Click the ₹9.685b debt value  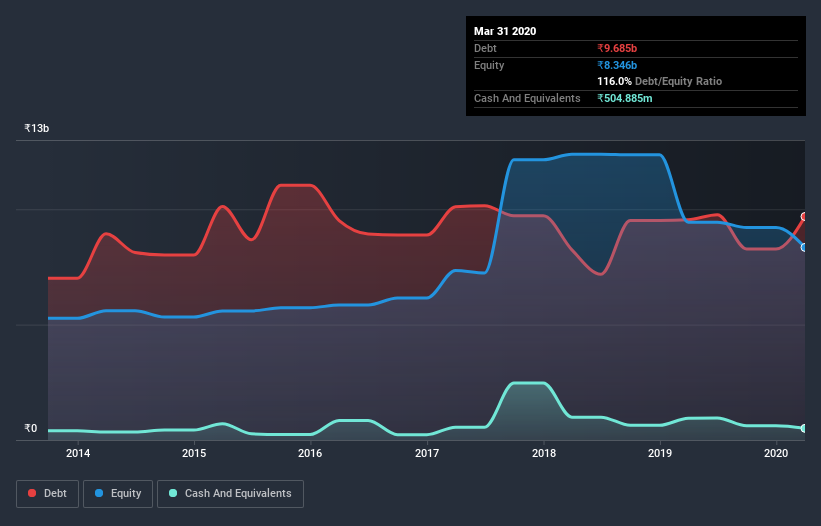point(617,48)
